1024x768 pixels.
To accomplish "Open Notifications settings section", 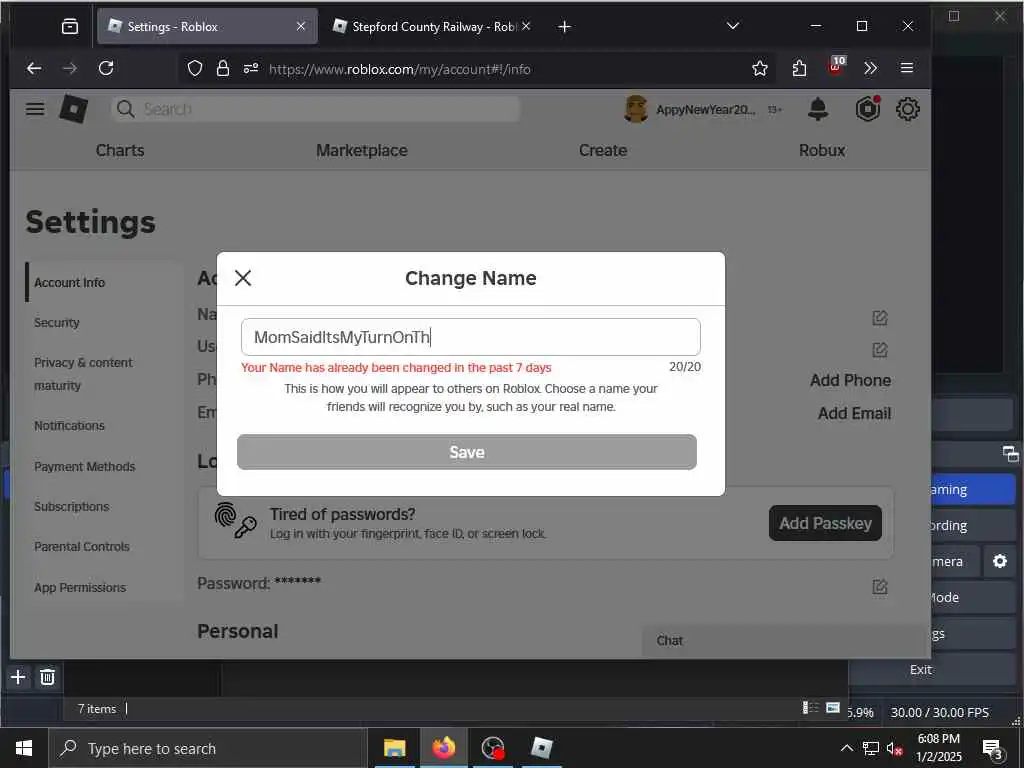I will pos(69,426).
